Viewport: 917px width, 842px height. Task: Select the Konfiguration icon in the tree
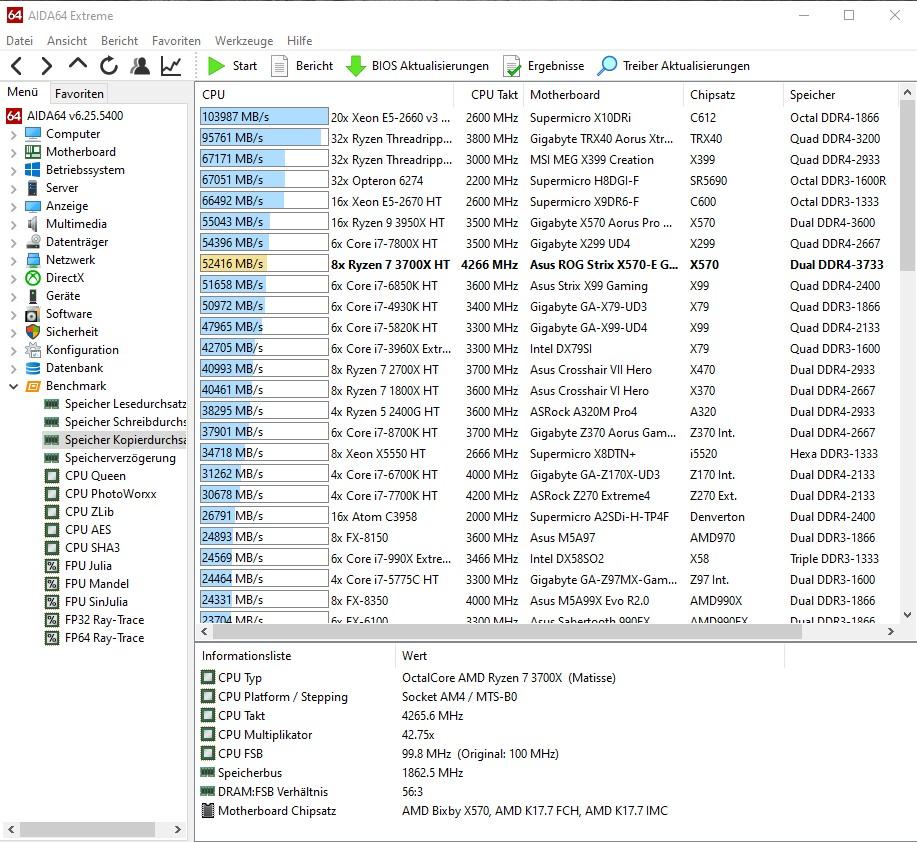(33, 350)
